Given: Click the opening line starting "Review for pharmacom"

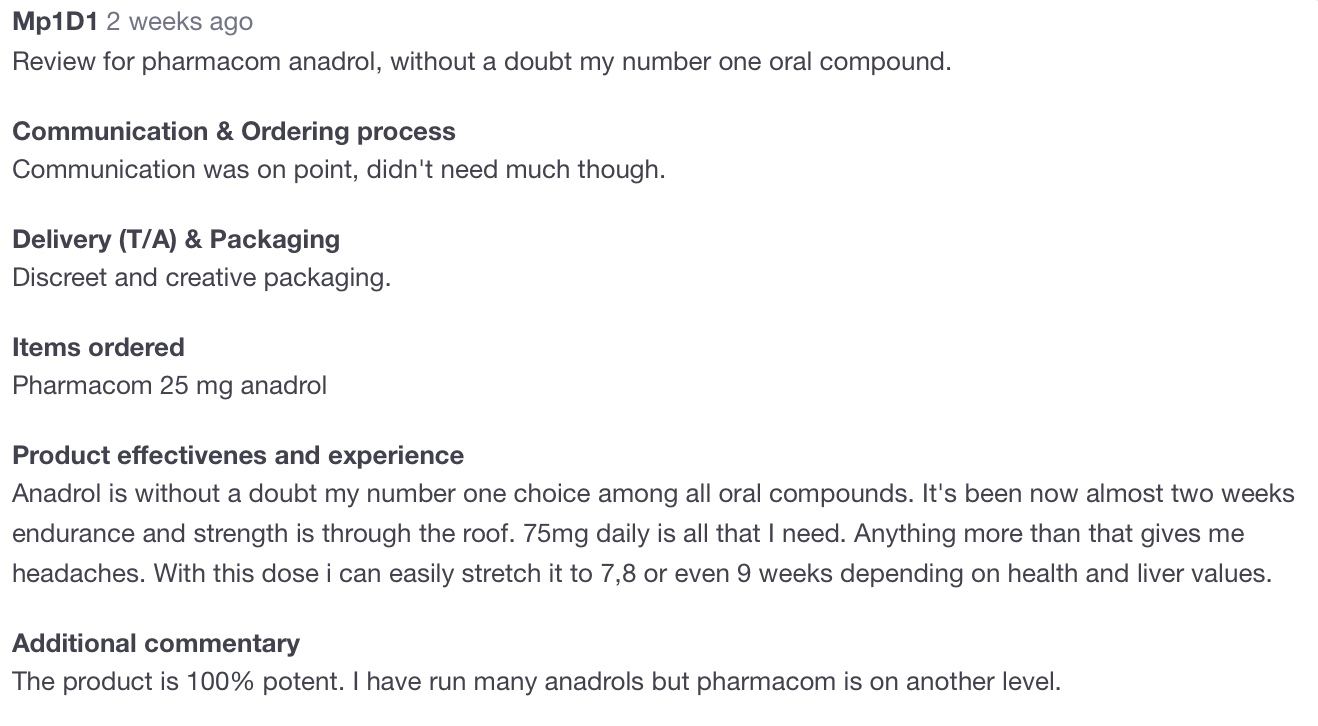Looking at the screenshot, I should 481,62.
